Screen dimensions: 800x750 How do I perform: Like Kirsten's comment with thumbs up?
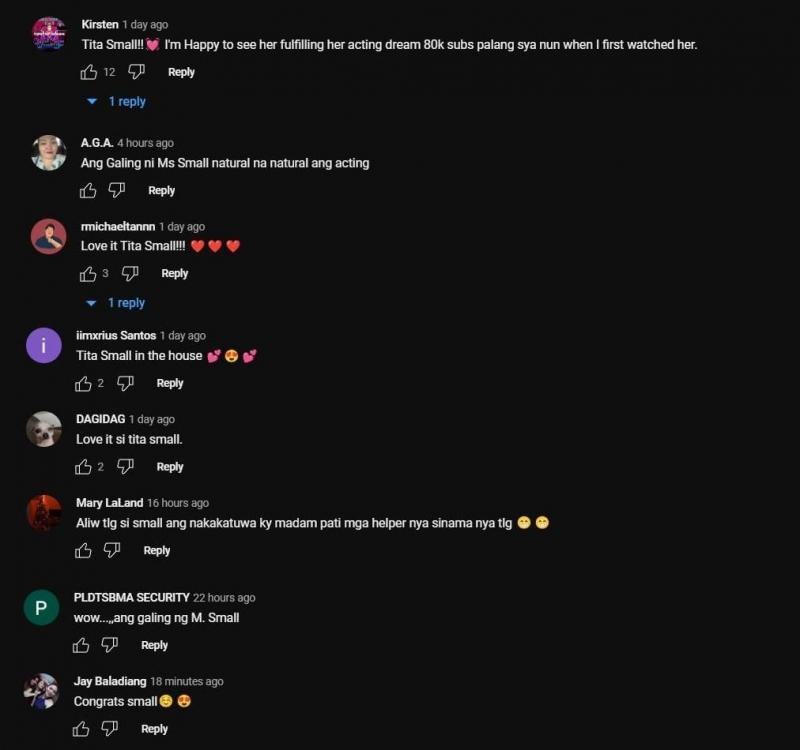[x=89, y=72]
